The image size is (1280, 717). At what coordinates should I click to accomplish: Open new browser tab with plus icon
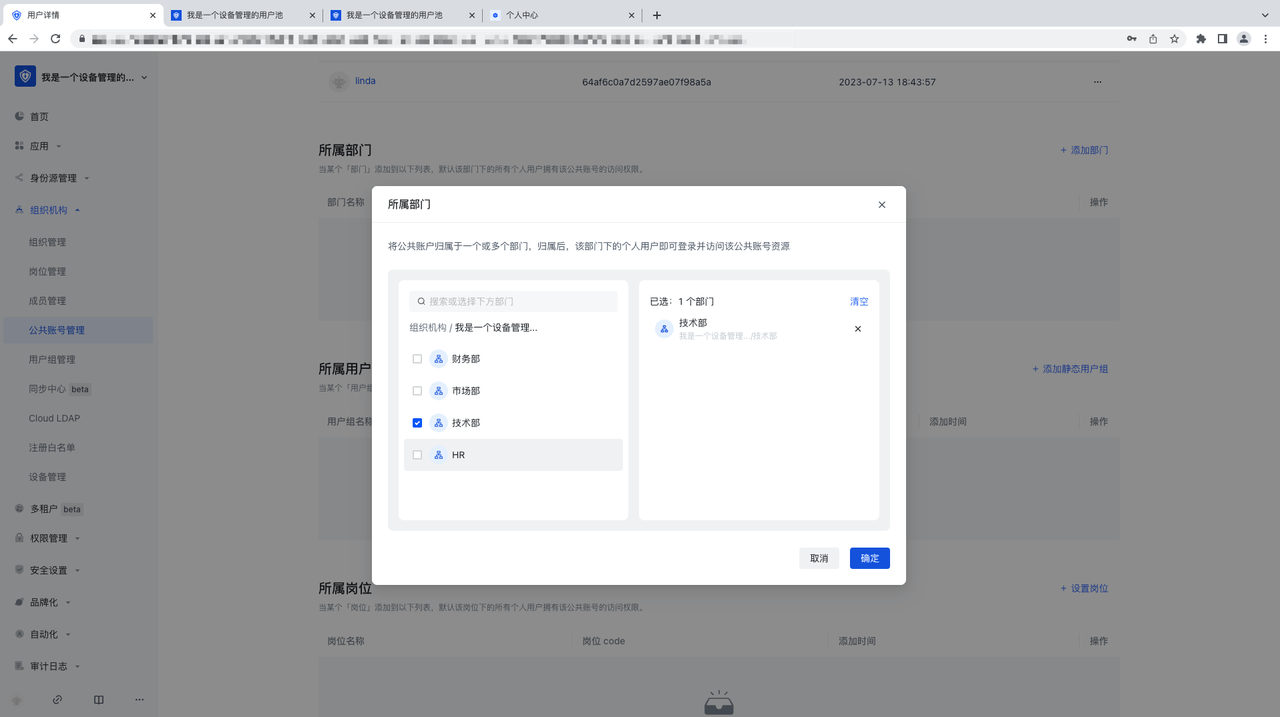(x=656, y=15)
